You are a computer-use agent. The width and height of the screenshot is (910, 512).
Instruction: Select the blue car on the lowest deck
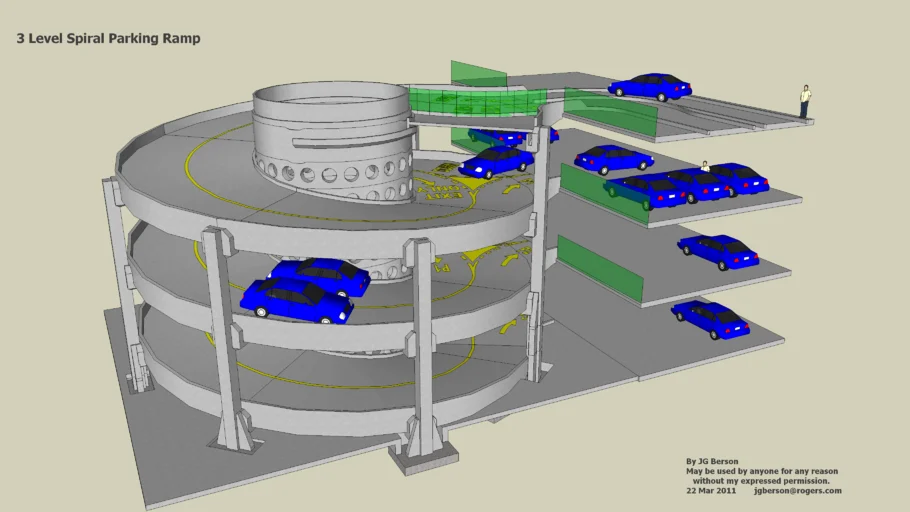(710, 318)
